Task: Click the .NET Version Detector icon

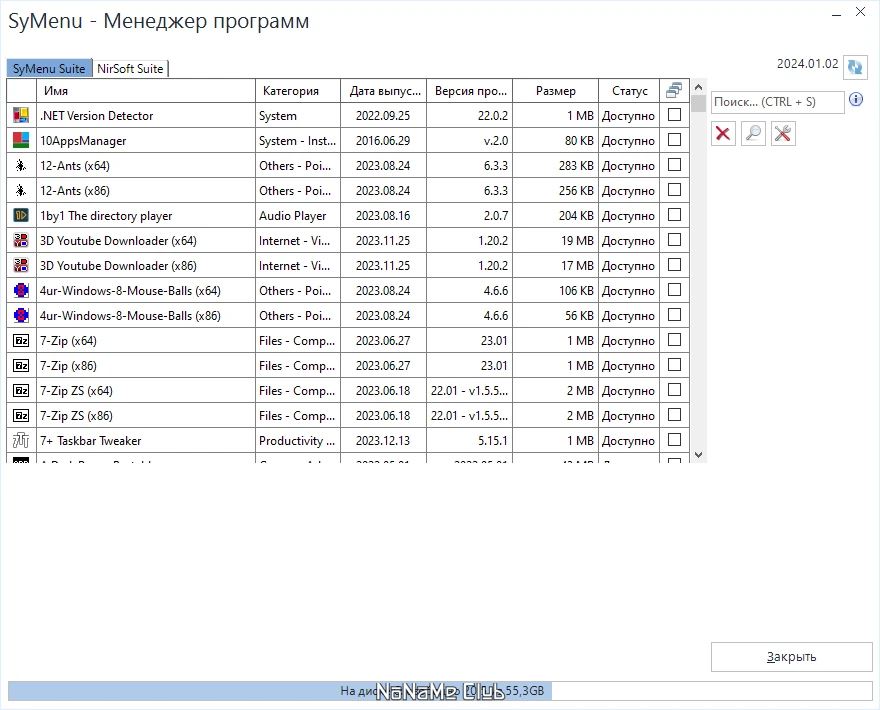Action: click(x=21, y=116)
